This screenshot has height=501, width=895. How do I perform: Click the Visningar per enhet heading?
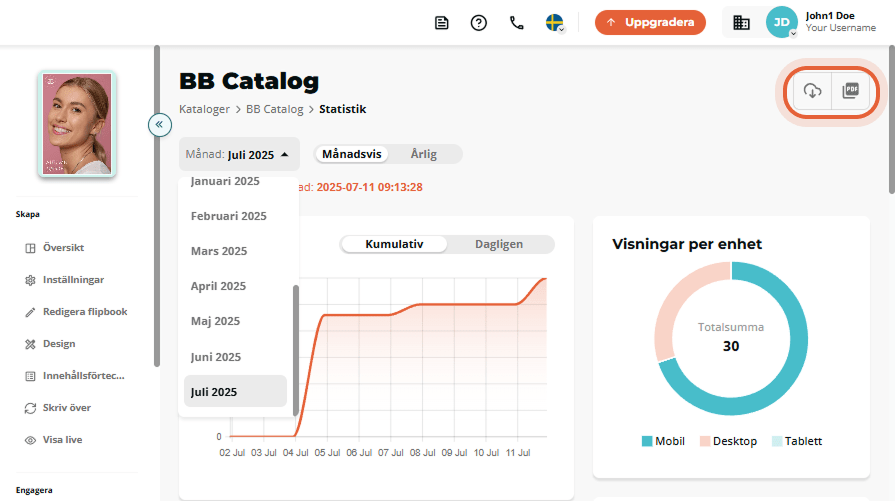pyautogui.click(x=687, y=244)
